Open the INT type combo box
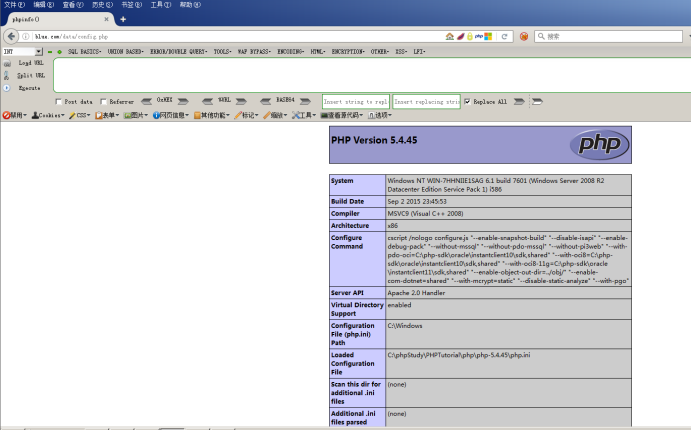Viewport: 692px width, 430px height. pyautogui.click(x=23, y=52)
